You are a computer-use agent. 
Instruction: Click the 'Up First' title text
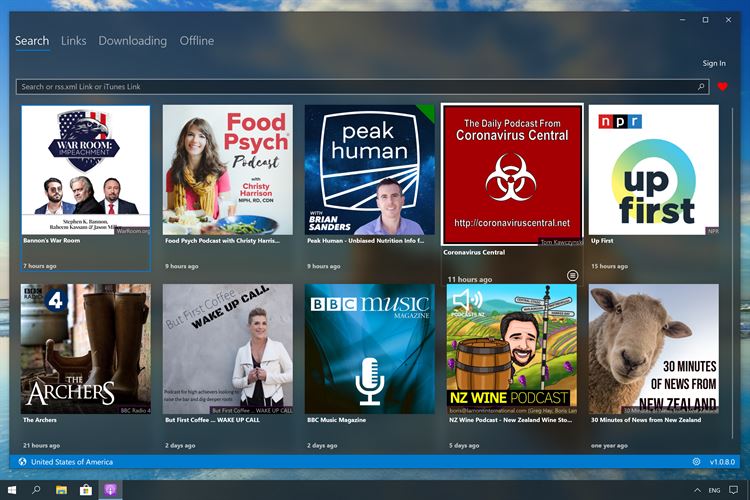point(602,241)
